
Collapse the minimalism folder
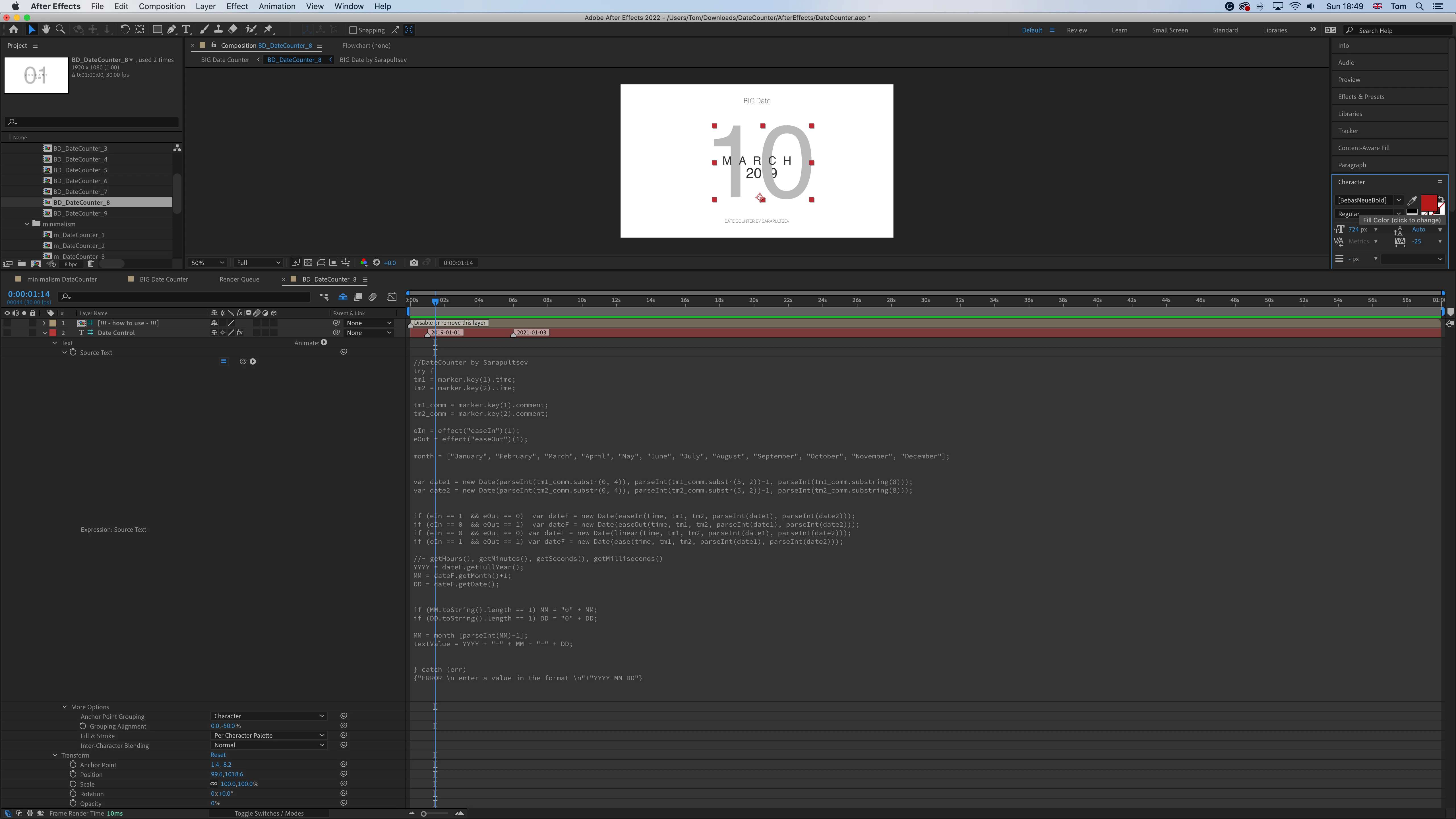27,224
